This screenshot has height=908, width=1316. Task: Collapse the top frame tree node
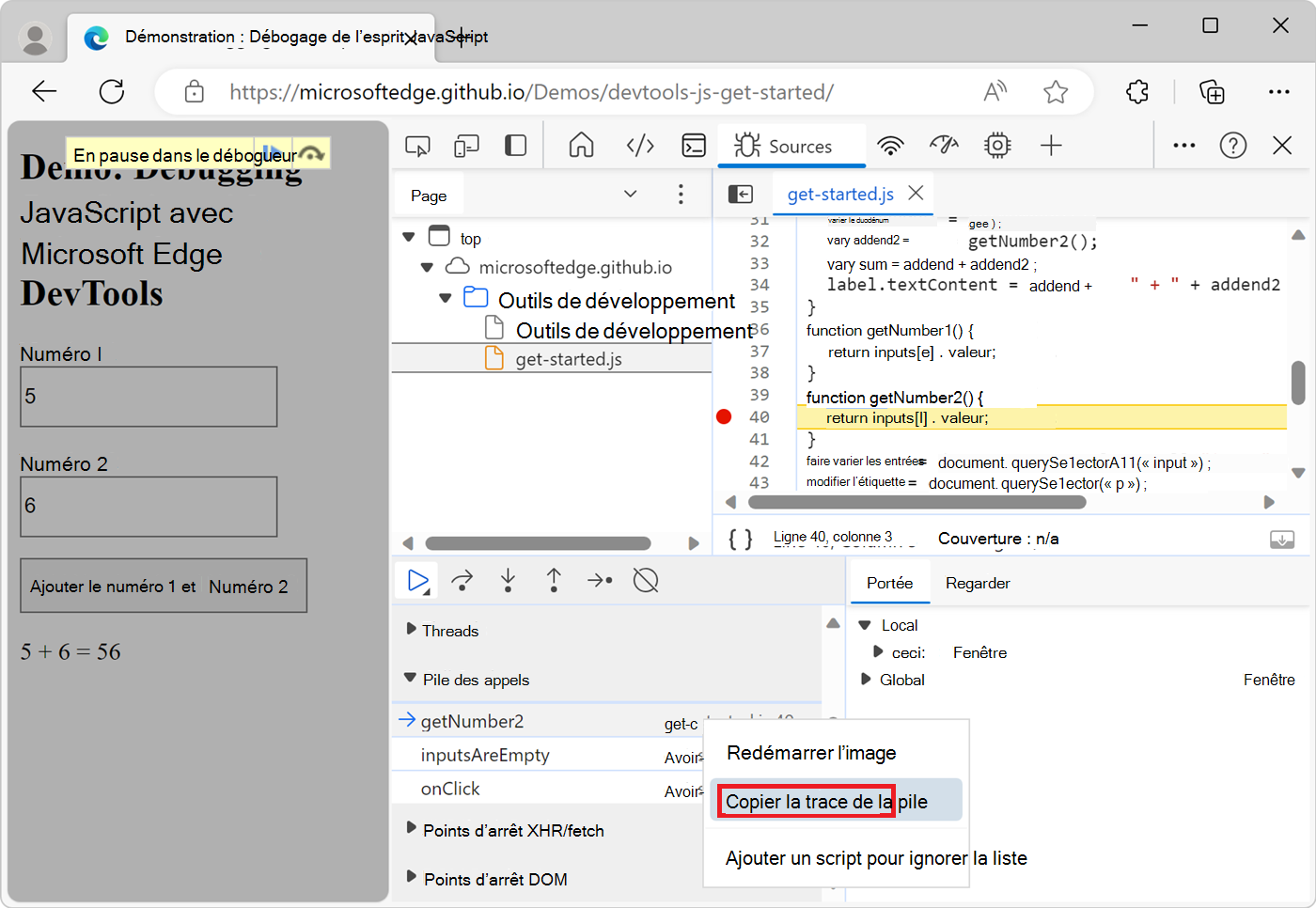tap(409, 238)
